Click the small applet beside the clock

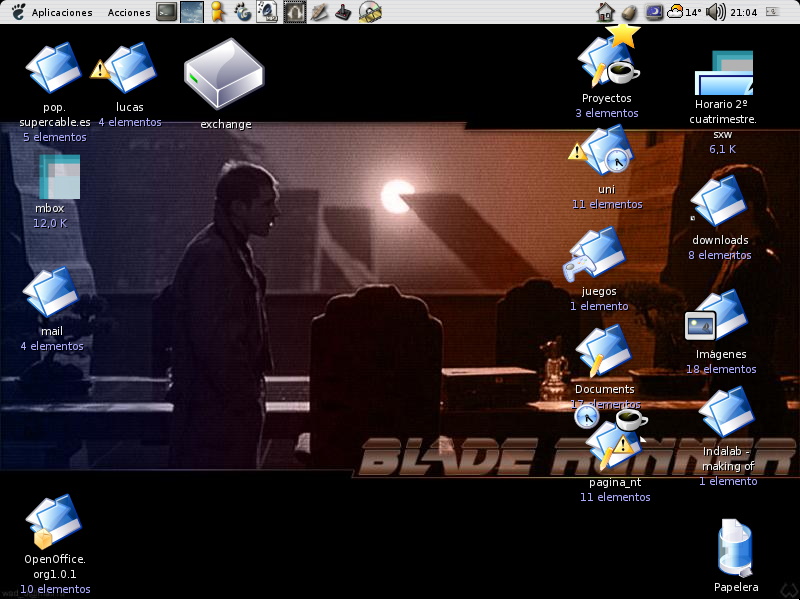tap(772, 11)
